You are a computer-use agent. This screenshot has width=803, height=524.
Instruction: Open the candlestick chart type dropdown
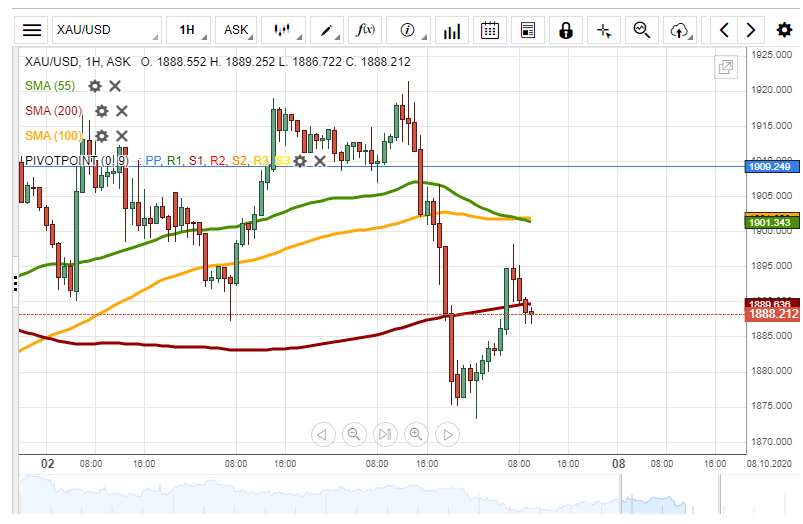click(x=283, y=30)
